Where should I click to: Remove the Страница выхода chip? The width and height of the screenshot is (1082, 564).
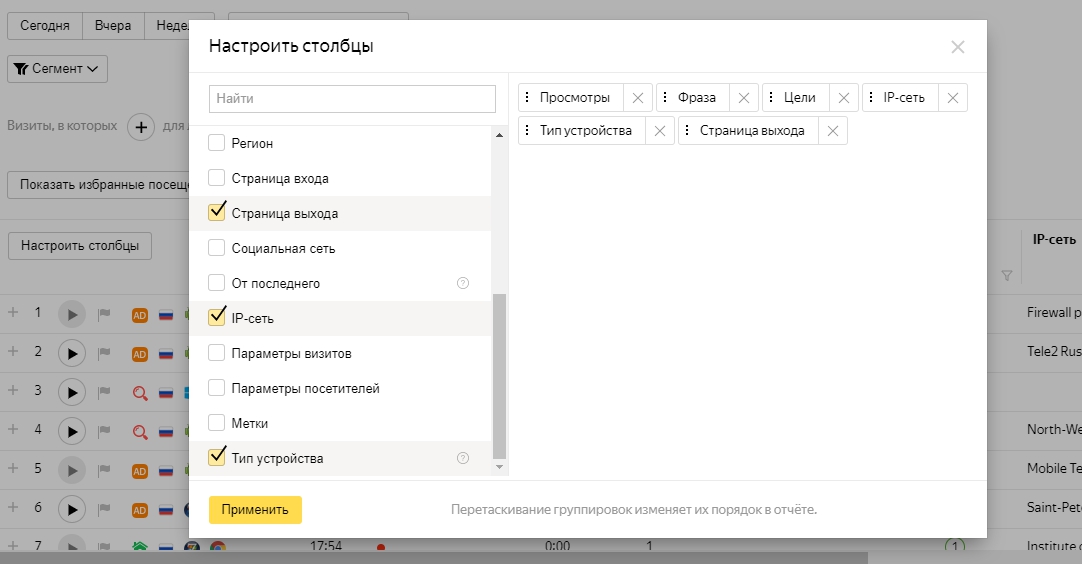tap(832, 131)
